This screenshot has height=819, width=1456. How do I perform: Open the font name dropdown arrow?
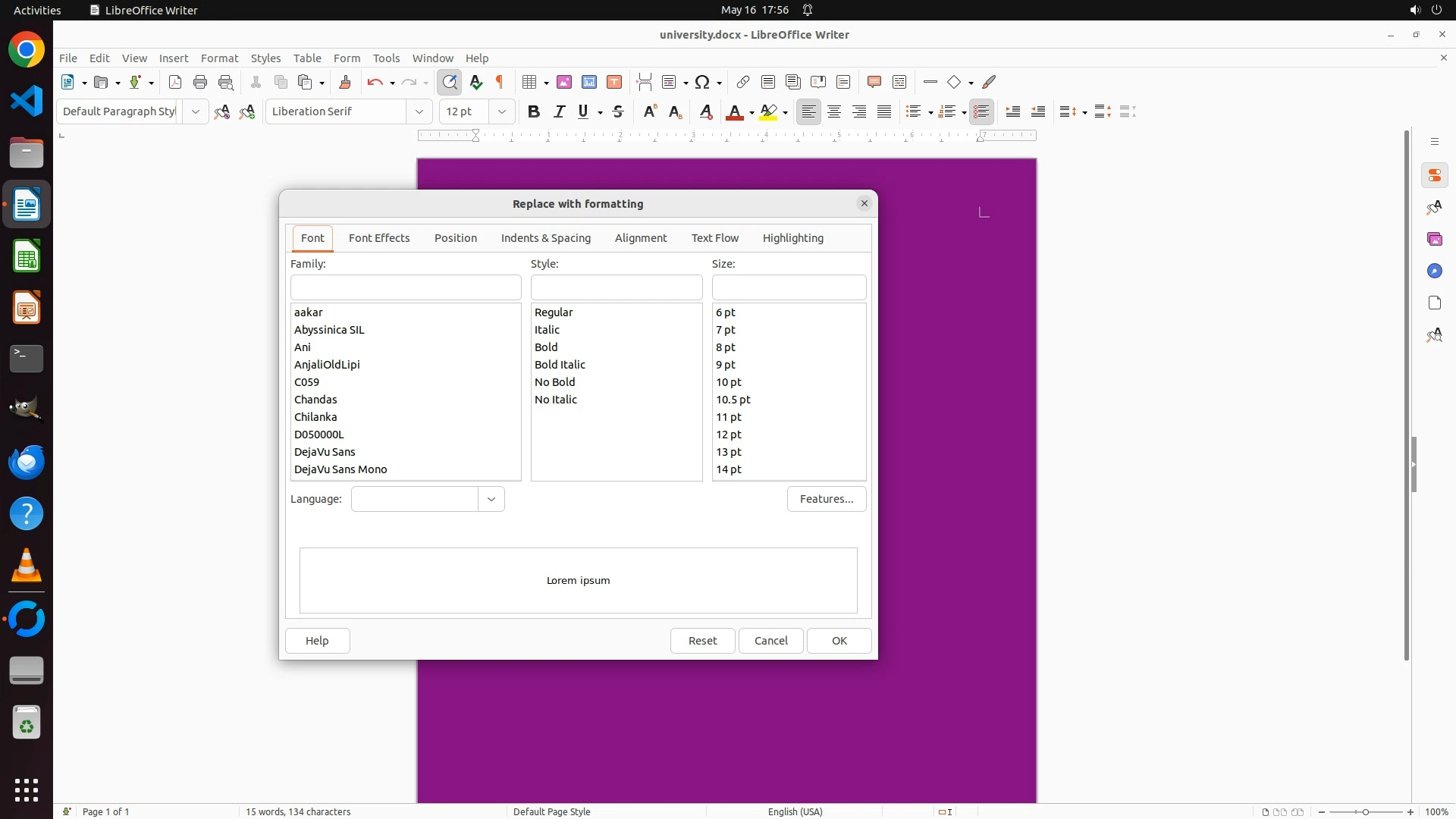(x=419, y=111)
